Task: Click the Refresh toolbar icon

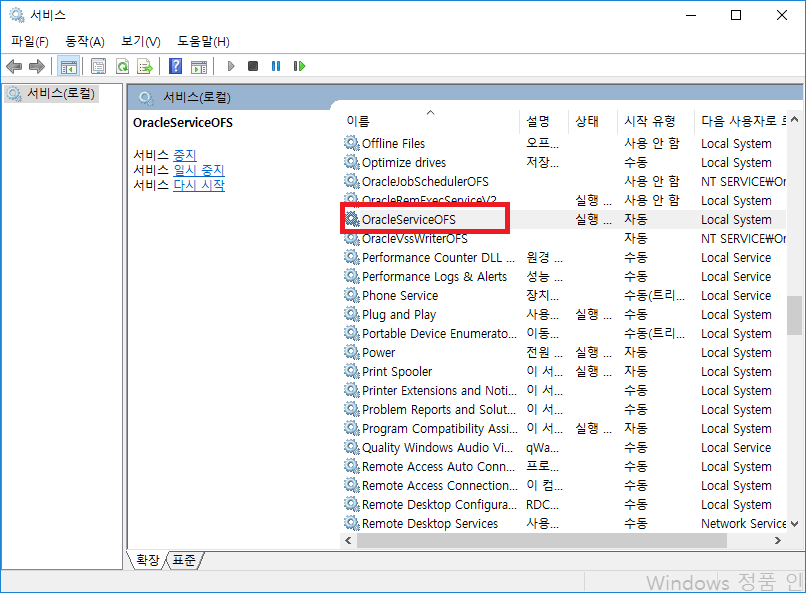Action: pos(122,66)
